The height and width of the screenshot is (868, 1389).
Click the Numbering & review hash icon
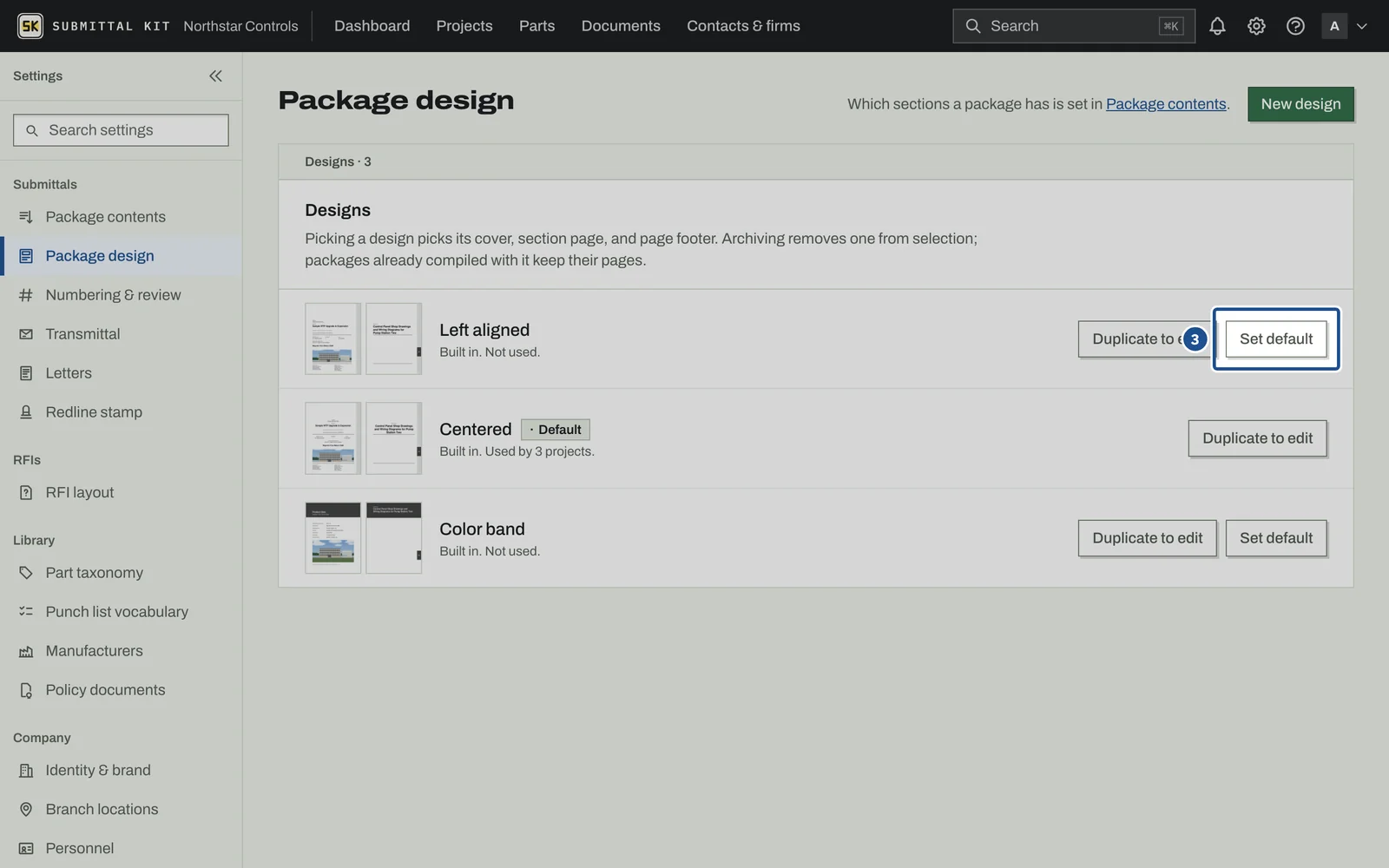pos(26,295)
